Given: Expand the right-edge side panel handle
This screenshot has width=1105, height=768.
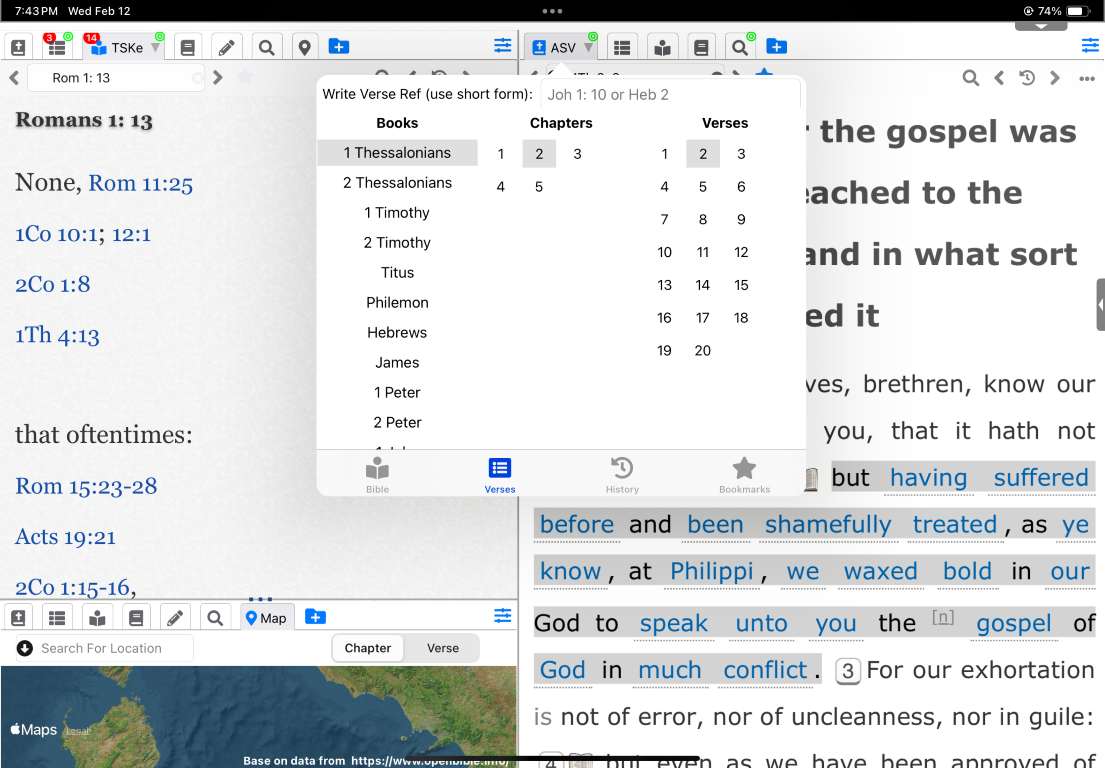Looking at the screenshot, I should 1099,304.
